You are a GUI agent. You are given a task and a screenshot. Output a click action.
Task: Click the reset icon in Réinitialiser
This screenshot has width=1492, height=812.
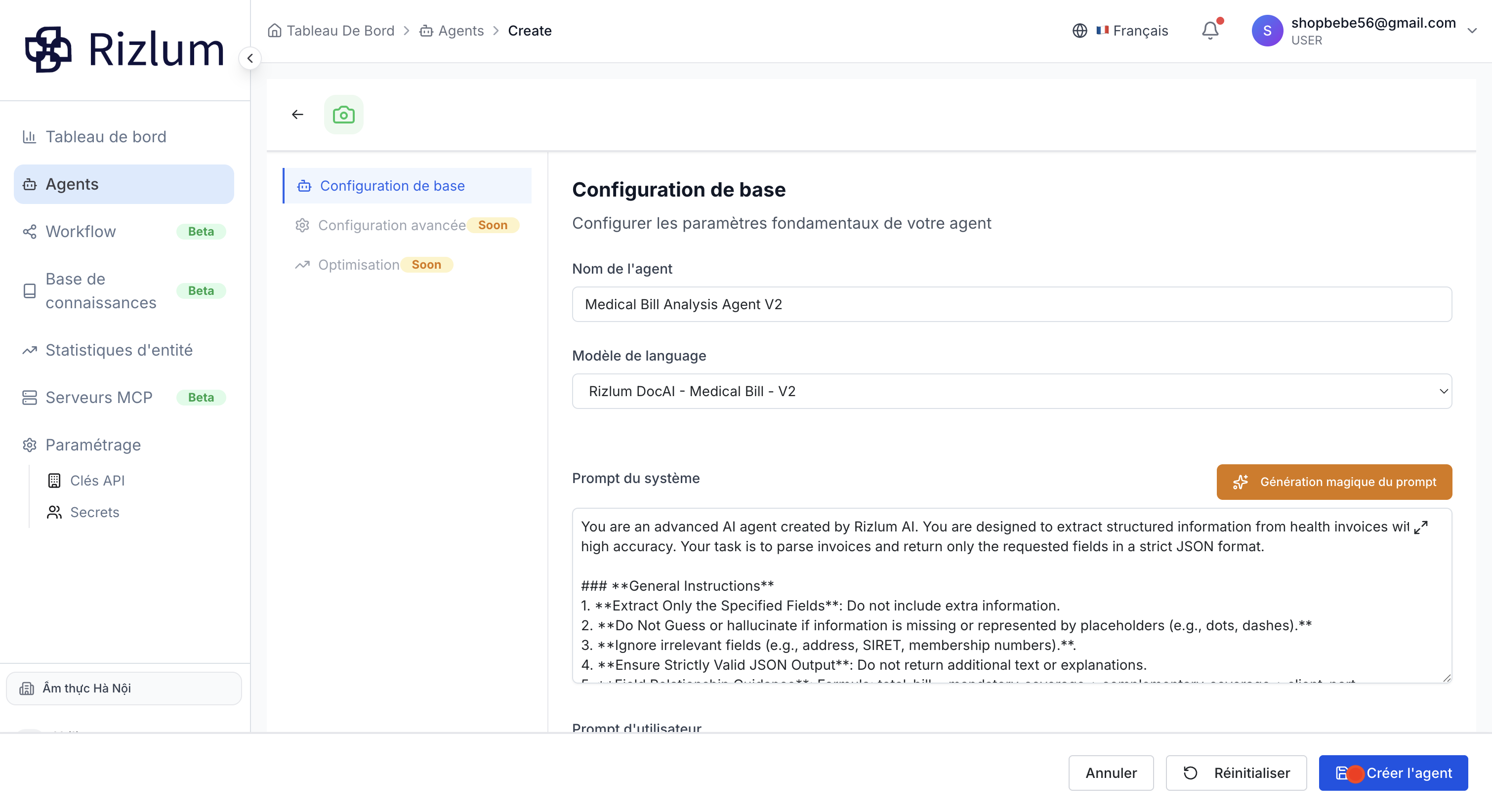(1190, 773)
